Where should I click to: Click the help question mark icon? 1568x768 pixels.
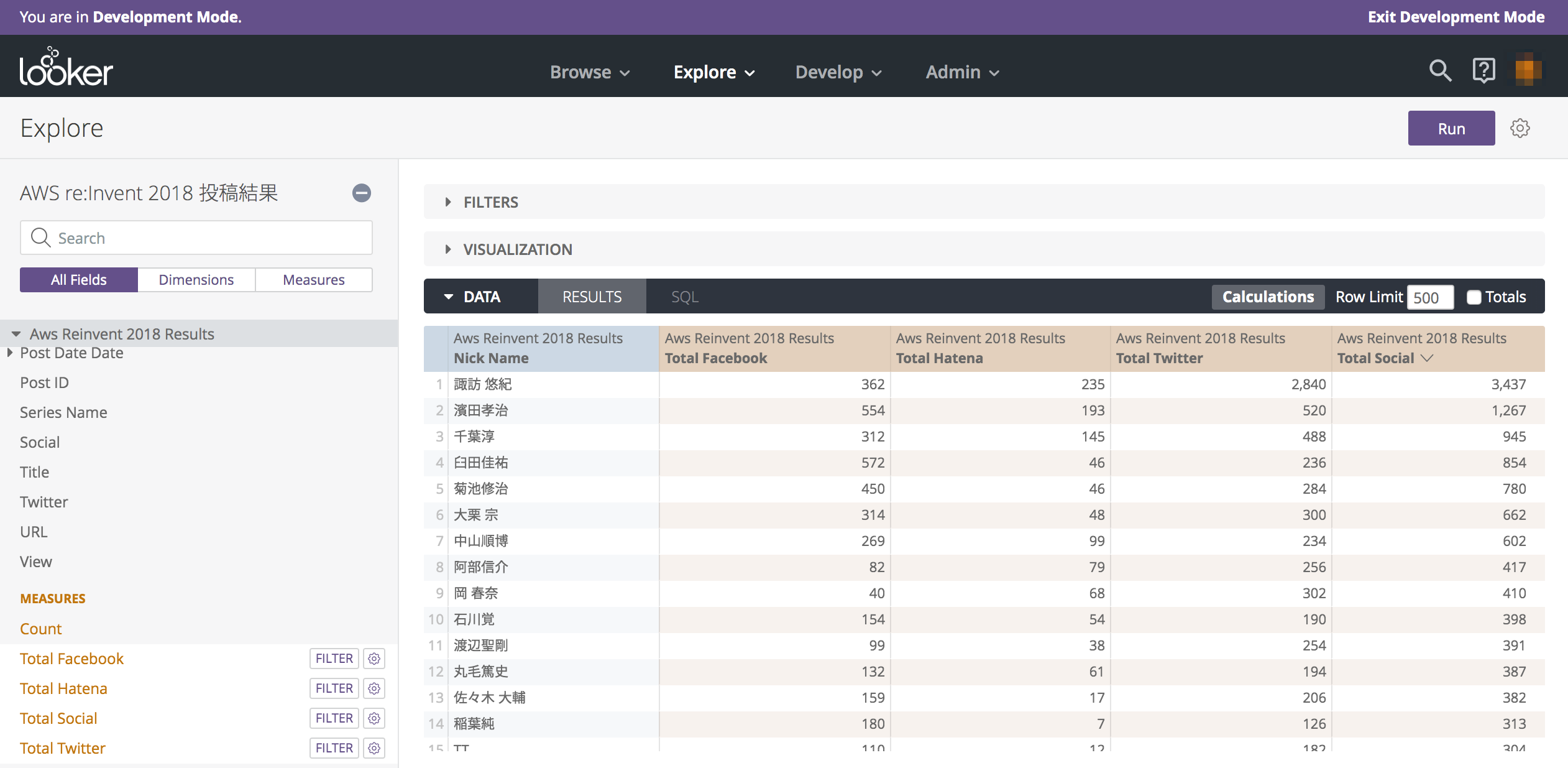[1484, 70]
